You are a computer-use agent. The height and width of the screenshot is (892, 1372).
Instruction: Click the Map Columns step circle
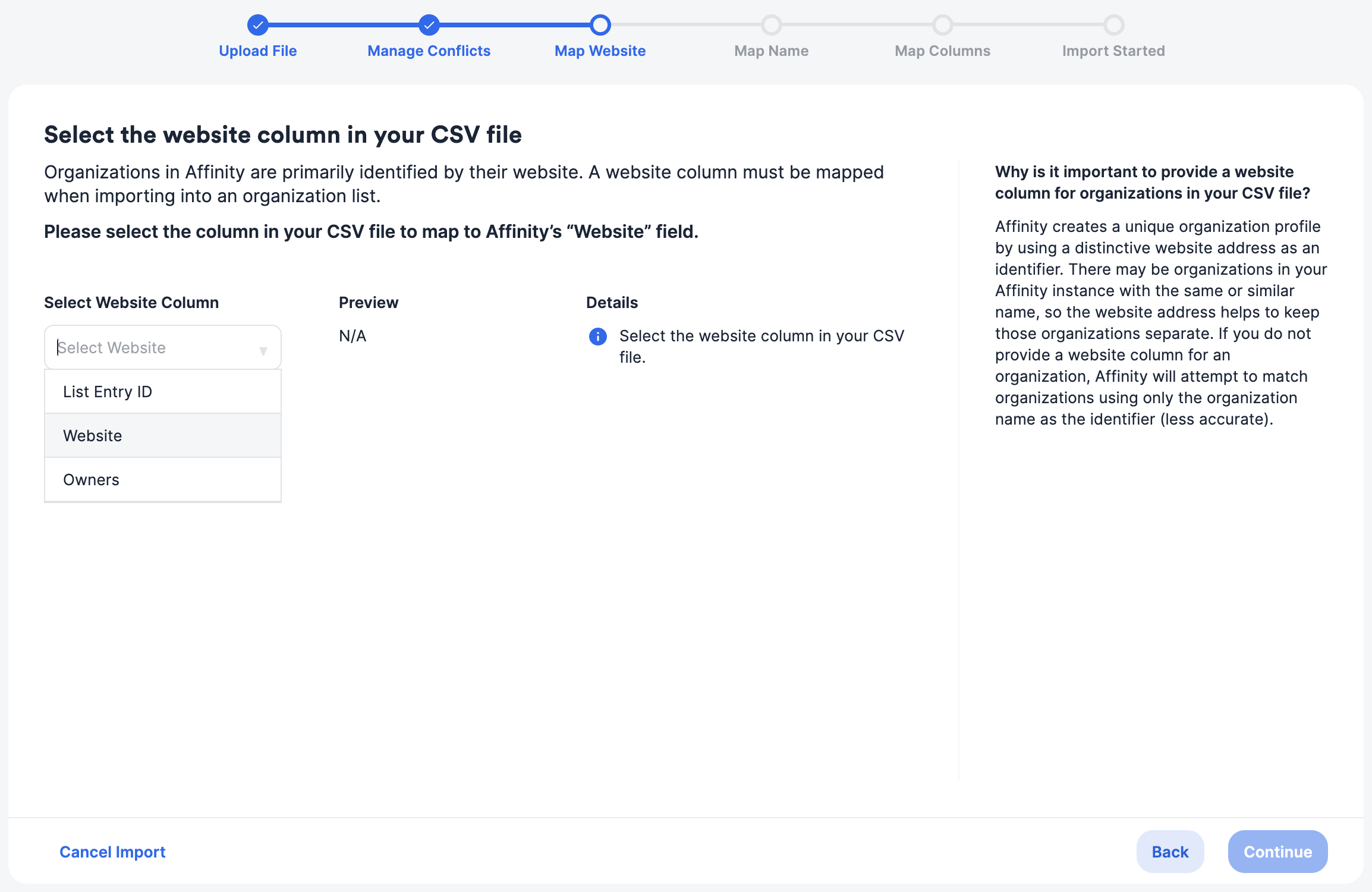coord(942,25)
